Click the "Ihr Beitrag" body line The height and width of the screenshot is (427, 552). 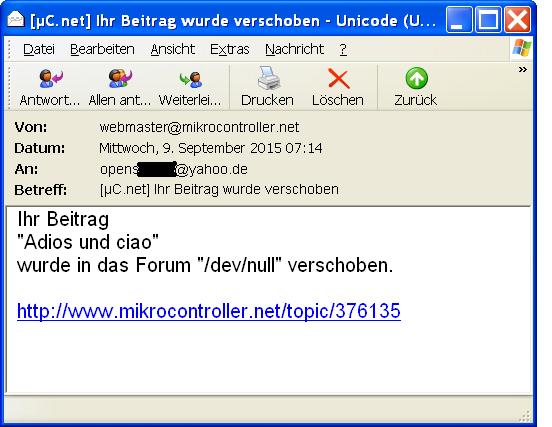coord(63,219)
